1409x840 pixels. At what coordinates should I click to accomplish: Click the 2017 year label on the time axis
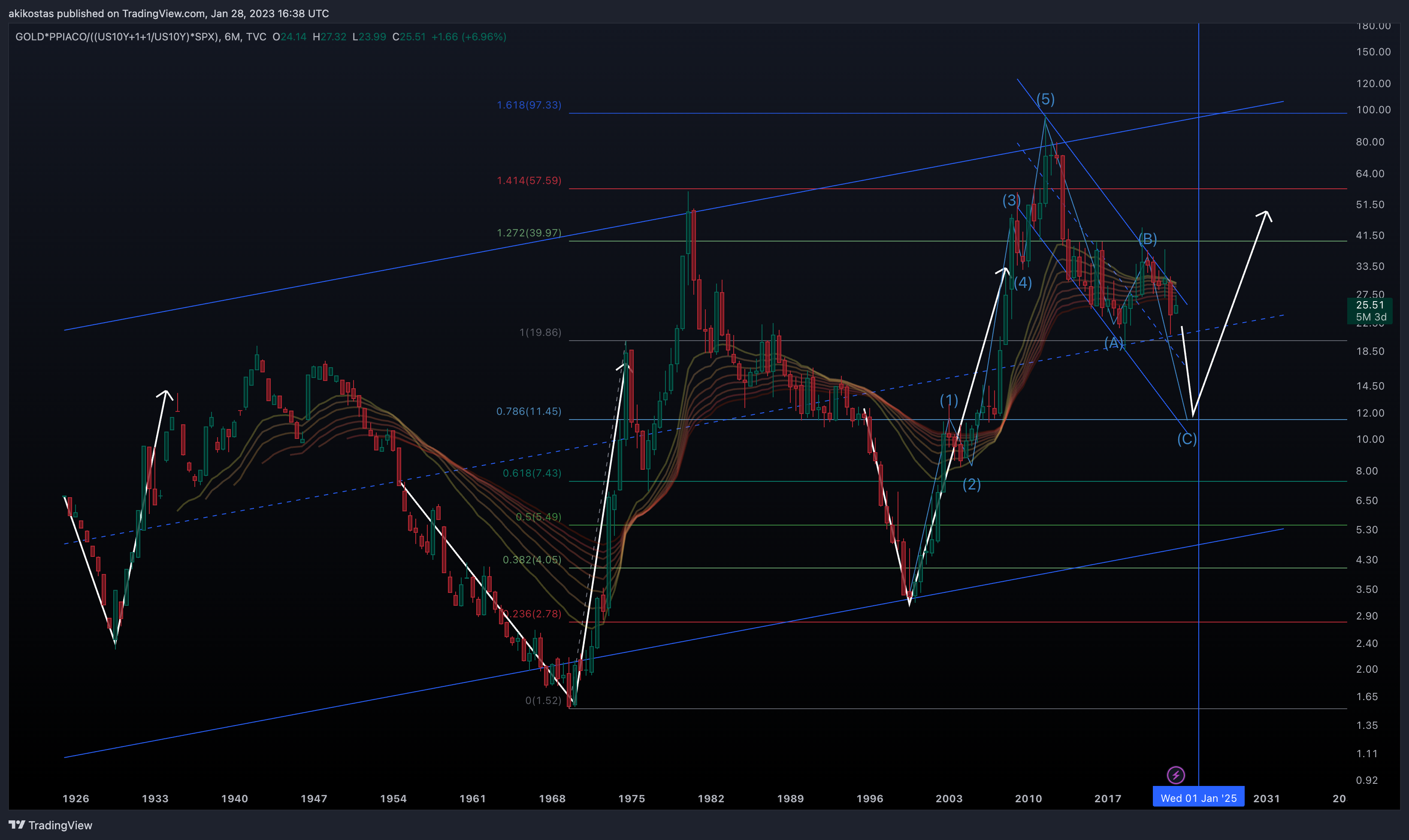tap(1108, 799)
